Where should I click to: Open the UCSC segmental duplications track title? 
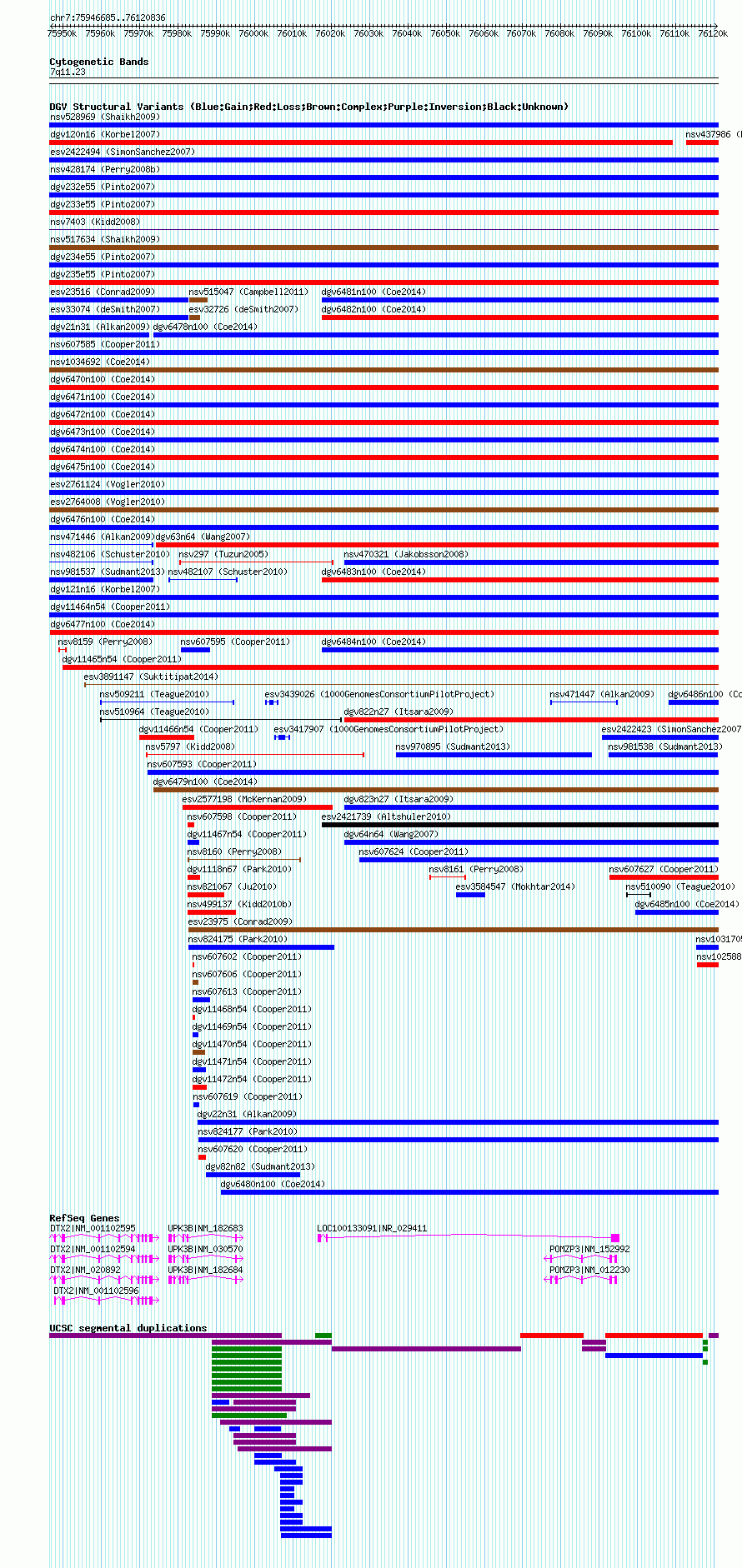coord(128,1328)
